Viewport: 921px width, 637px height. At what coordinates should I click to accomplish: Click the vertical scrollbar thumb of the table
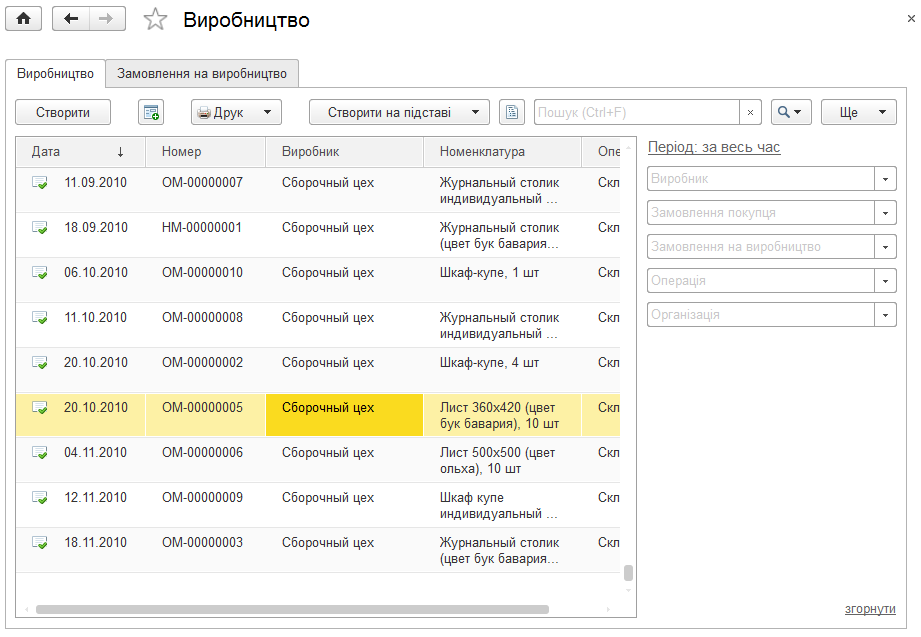coord(628,572)
